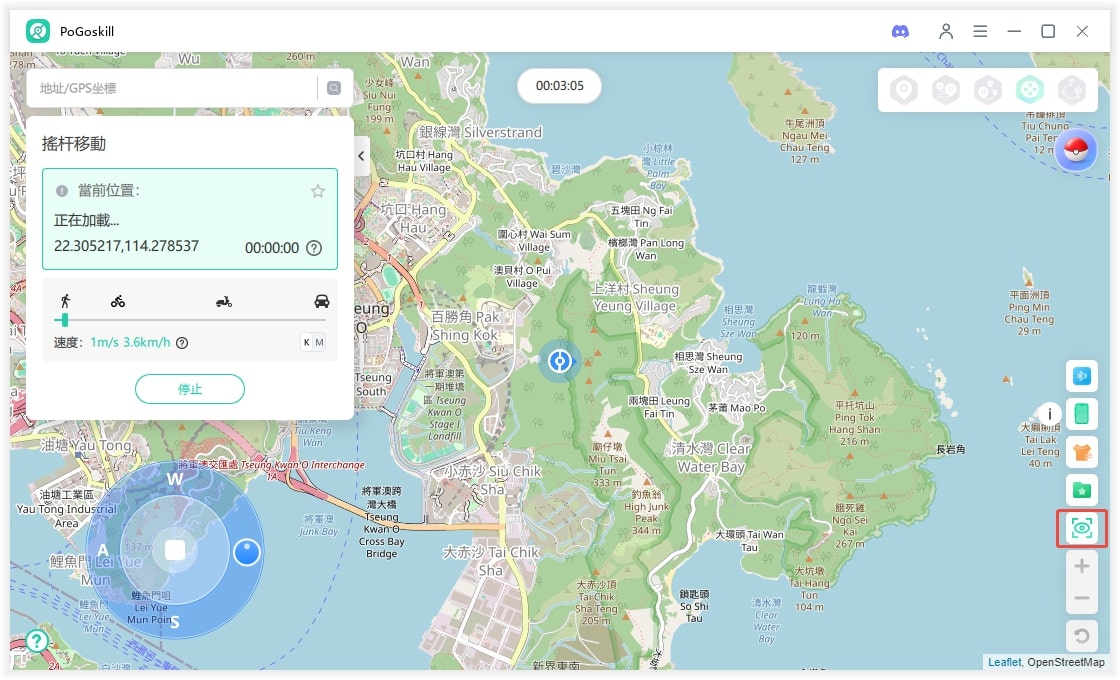Zoom out the map with minus

tap(1081, 598)
